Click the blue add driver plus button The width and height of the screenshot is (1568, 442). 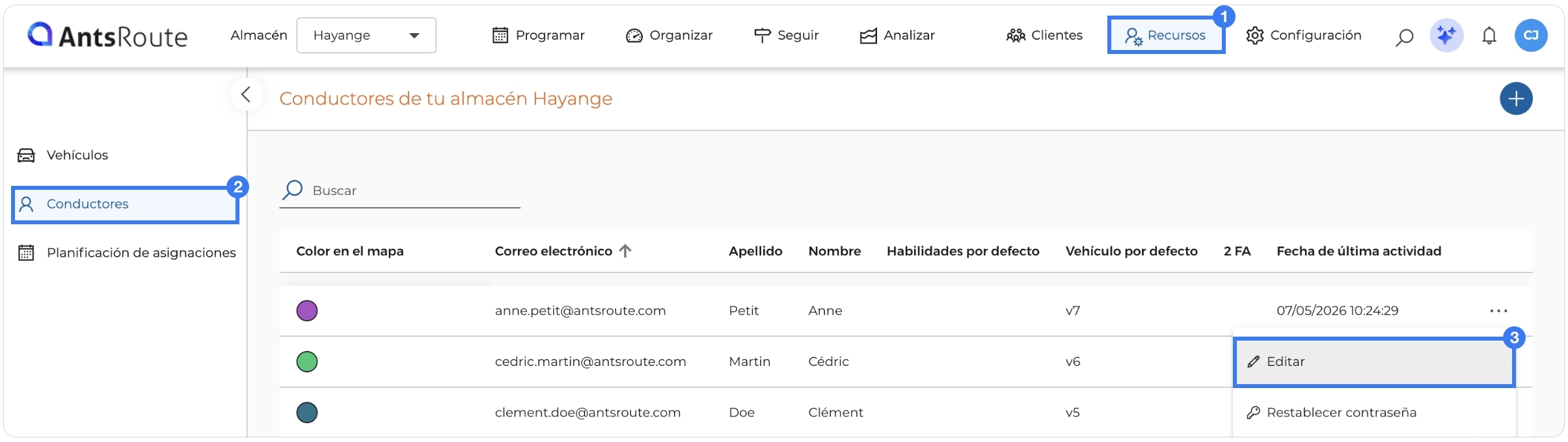tap(1516, 99)
